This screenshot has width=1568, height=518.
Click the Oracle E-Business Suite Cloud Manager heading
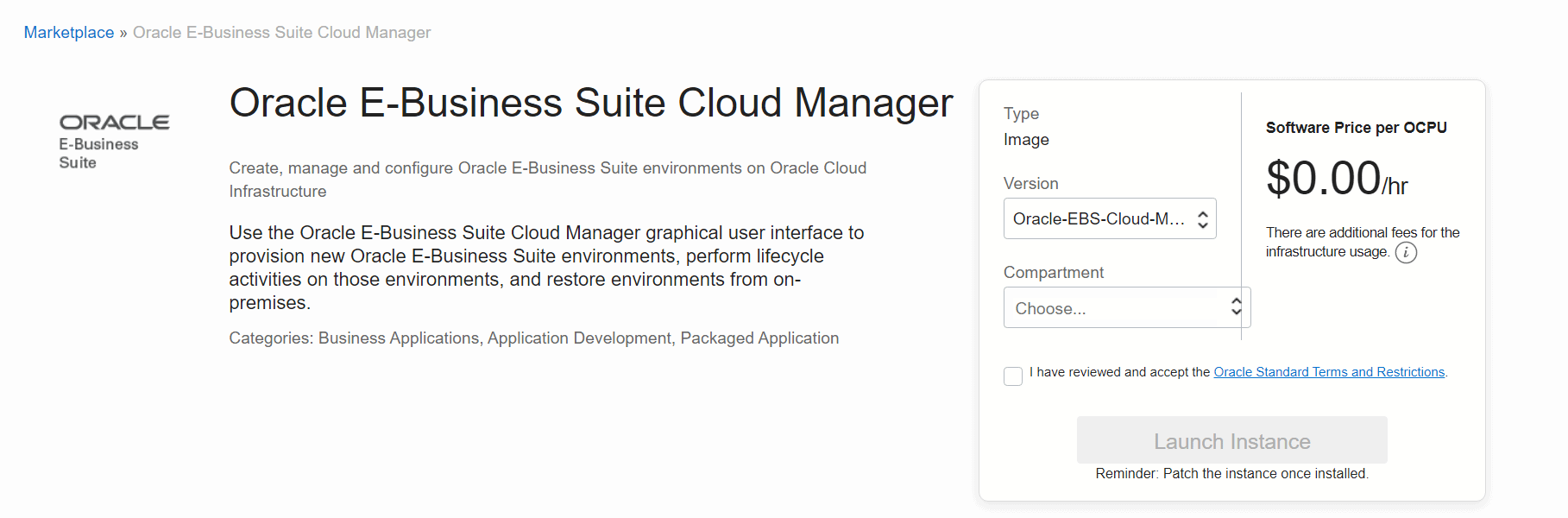590,103
